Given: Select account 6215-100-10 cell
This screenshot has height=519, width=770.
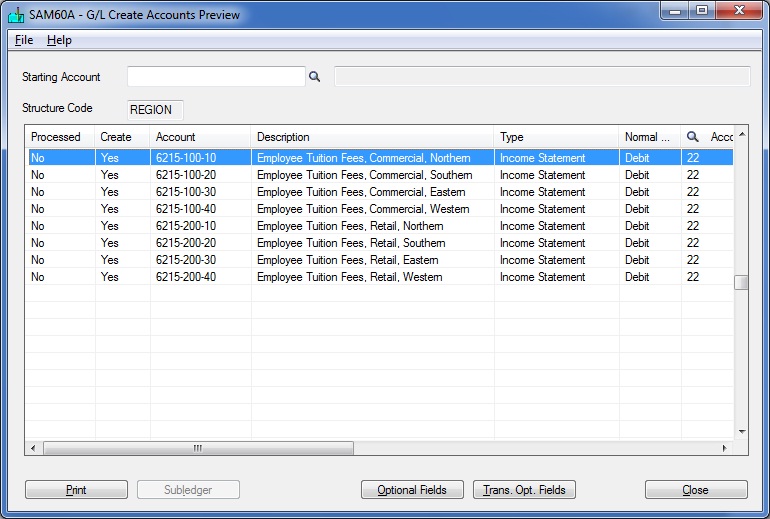Looking at the screenshot, I should click(200, 158).
